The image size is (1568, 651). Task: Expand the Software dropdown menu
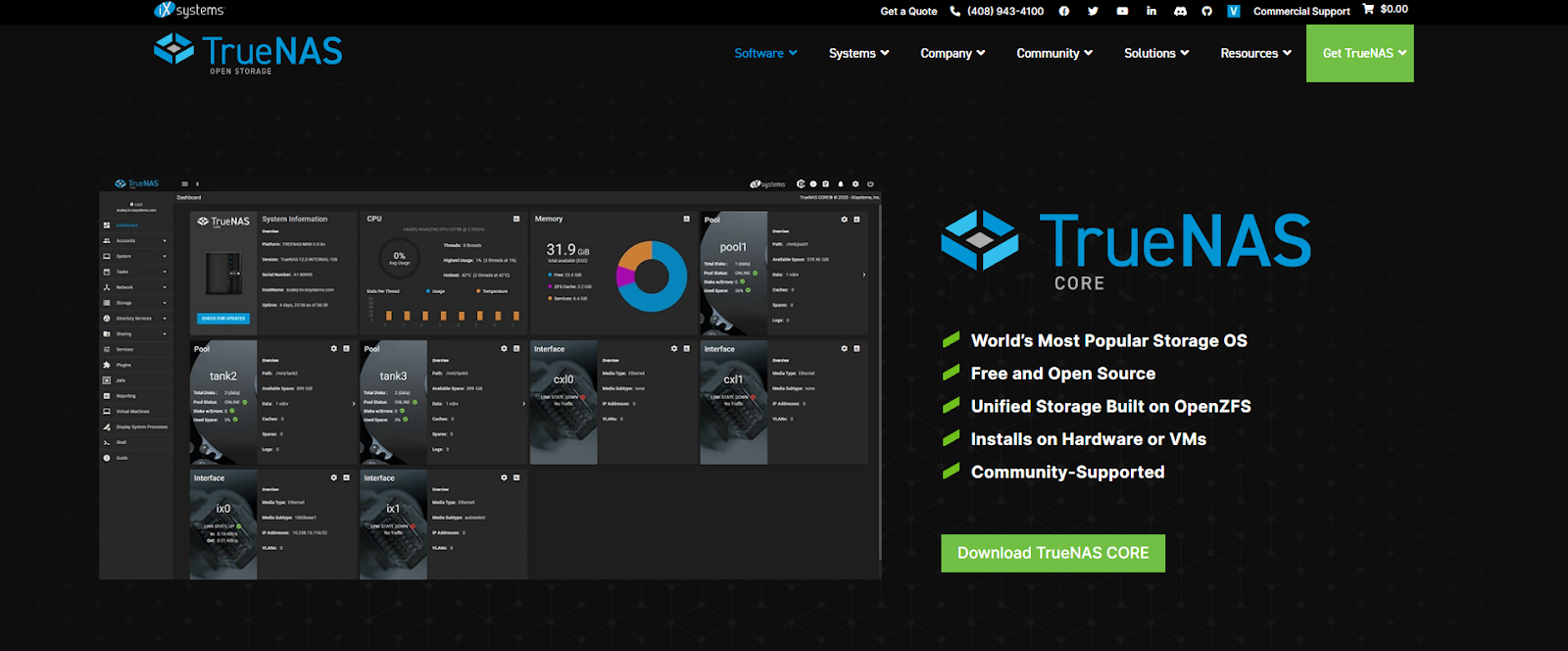pyautogui.click(x=765, y=53)
